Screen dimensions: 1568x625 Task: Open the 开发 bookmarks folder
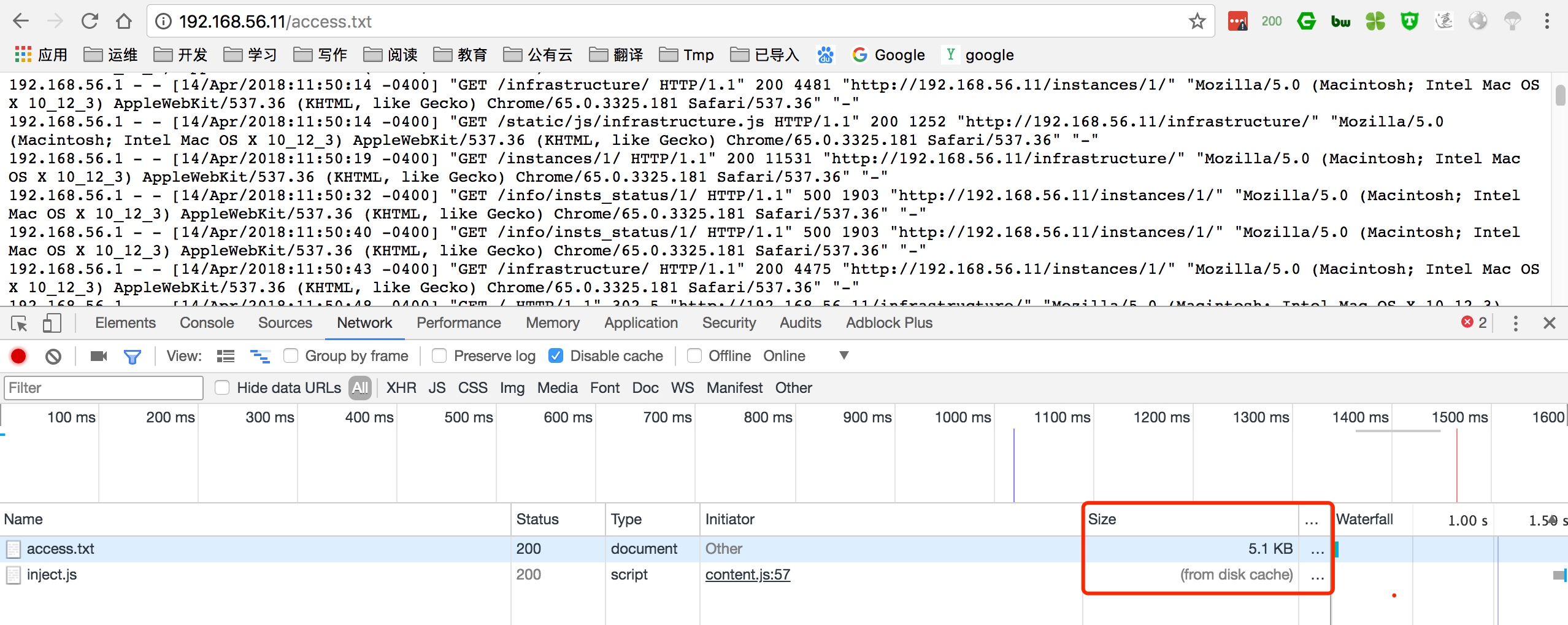180,55
